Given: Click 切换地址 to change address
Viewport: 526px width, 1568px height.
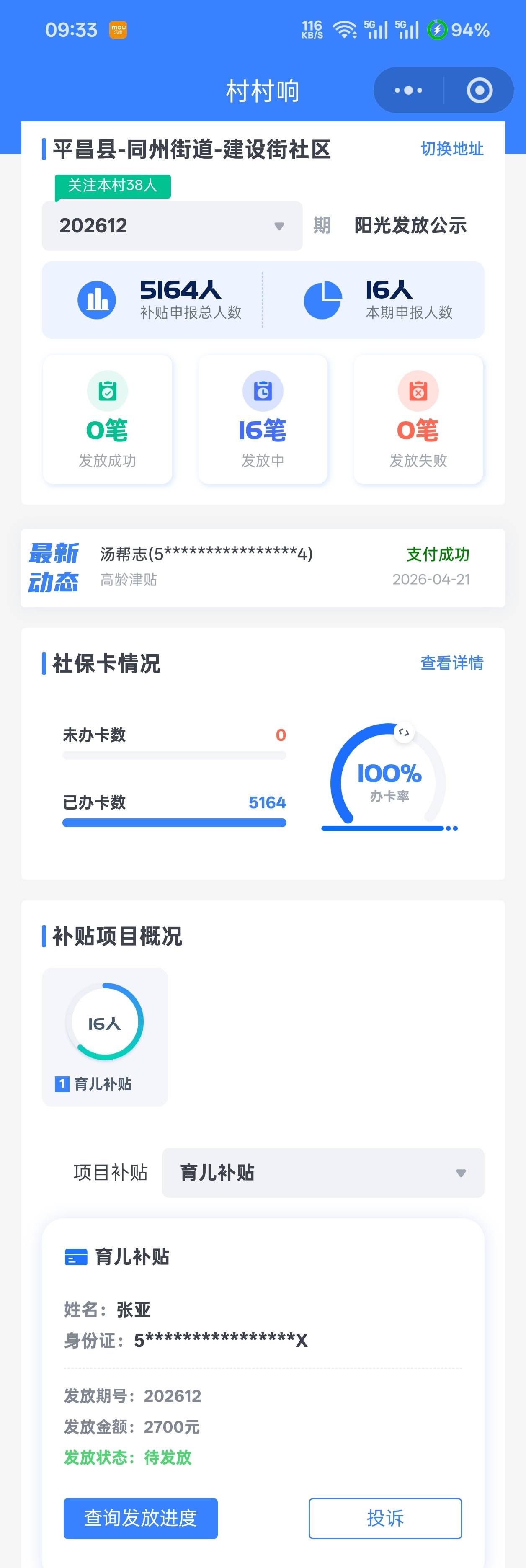Looking at the screenshot, I should [x=452, y=149].
